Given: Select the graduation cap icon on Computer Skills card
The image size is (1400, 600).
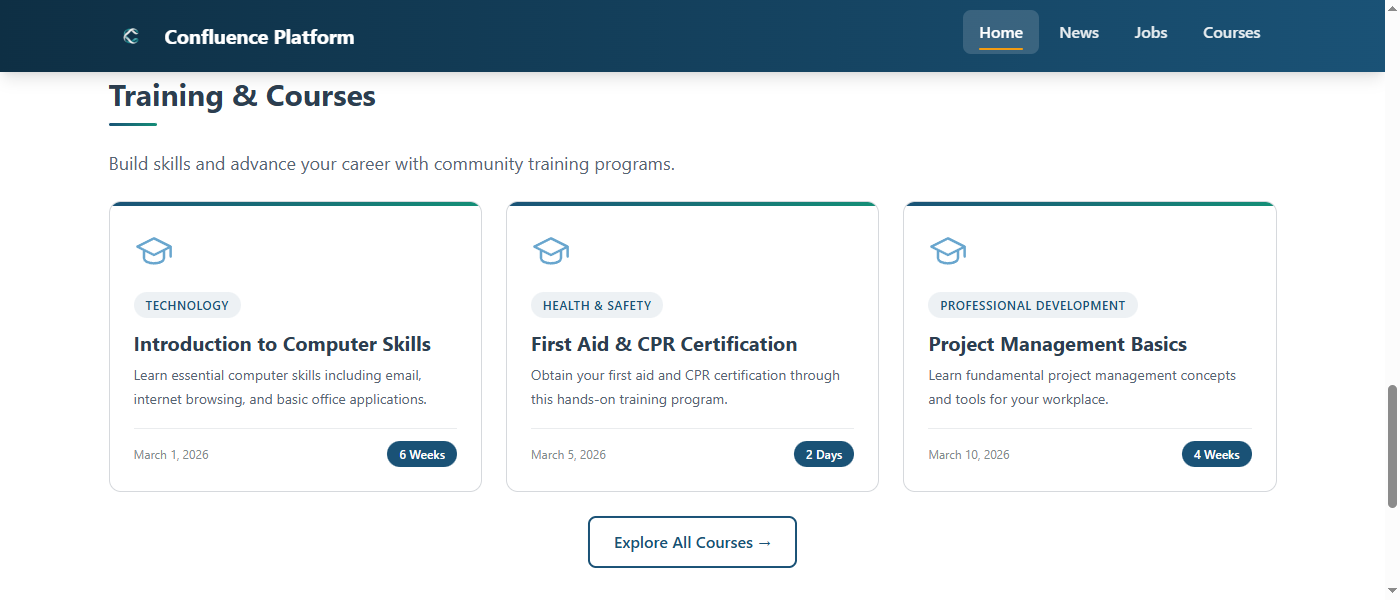Looking at the screenshot, I should click(154, 251).
